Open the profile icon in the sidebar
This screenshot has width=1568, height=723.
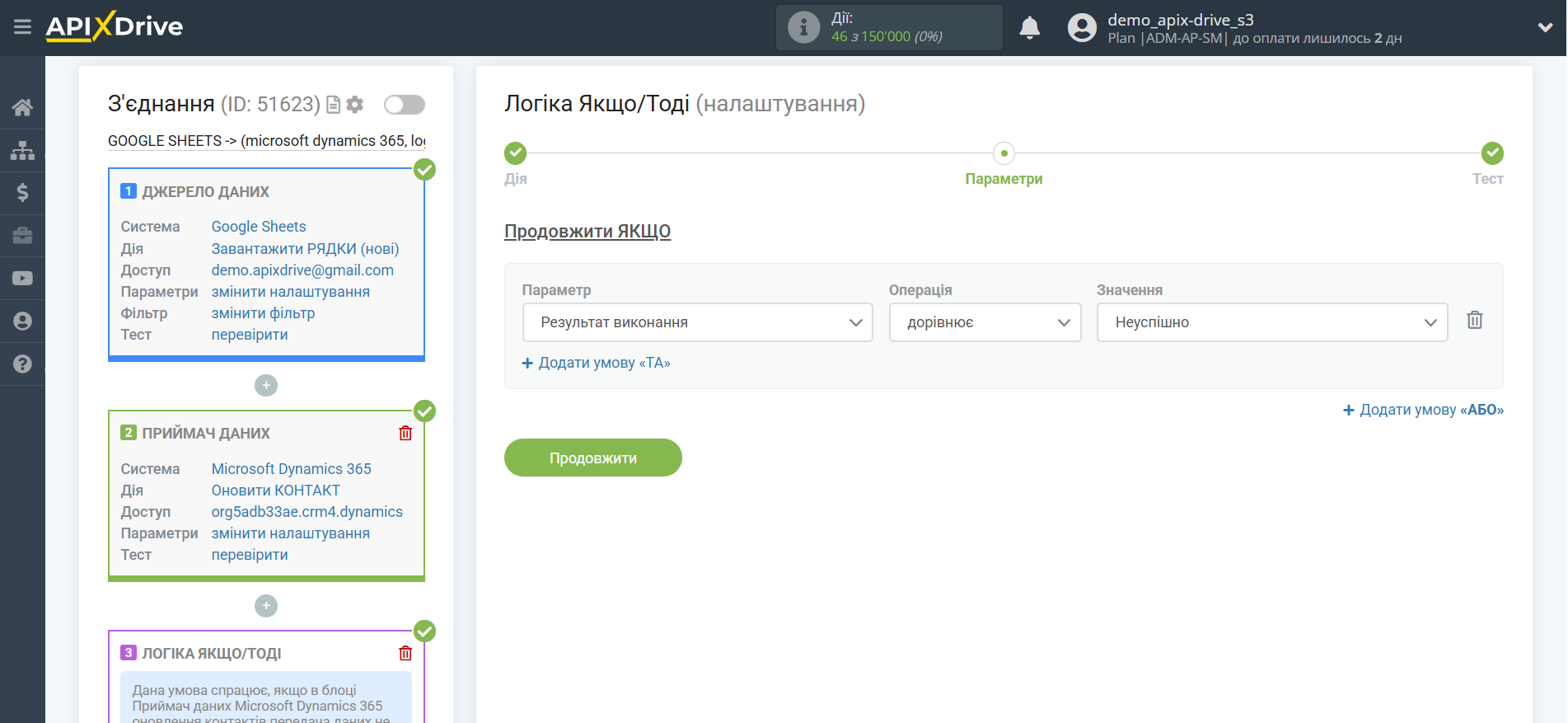tap(22, 322)
